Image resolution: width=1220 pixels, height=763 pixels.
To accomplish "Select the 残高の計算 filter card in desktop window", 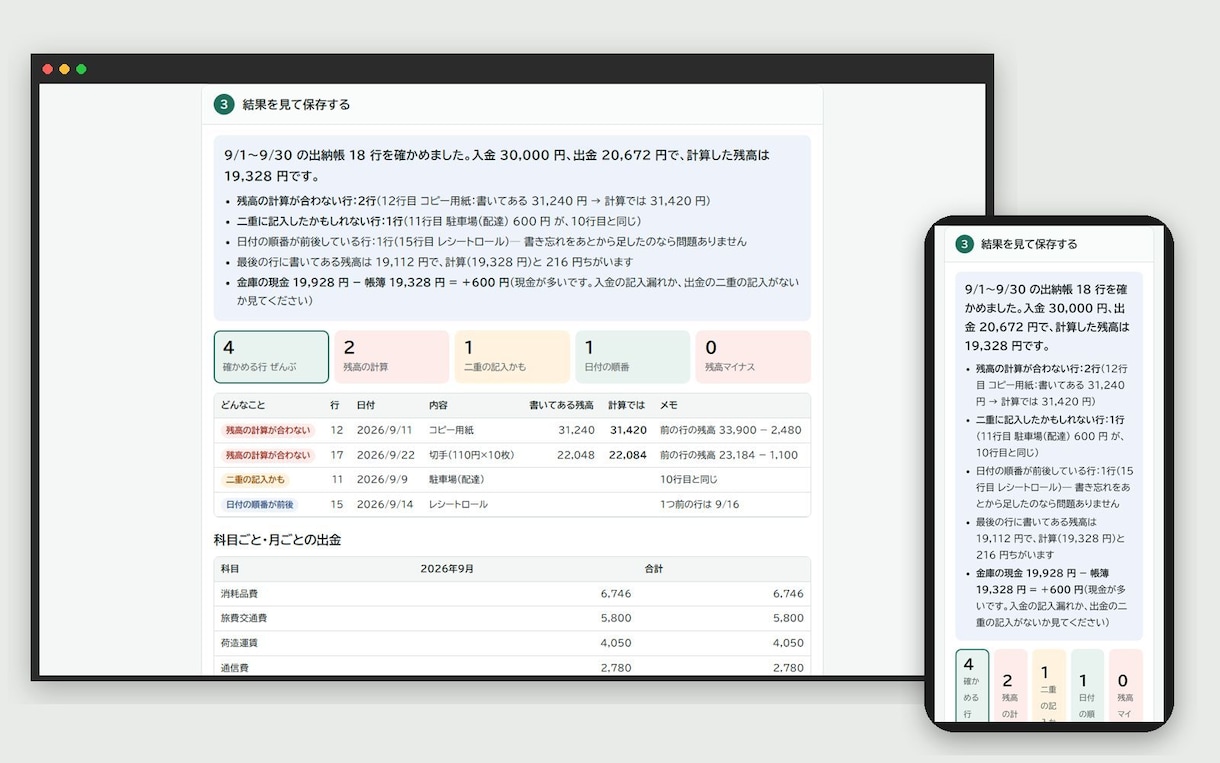I will 392,357.
